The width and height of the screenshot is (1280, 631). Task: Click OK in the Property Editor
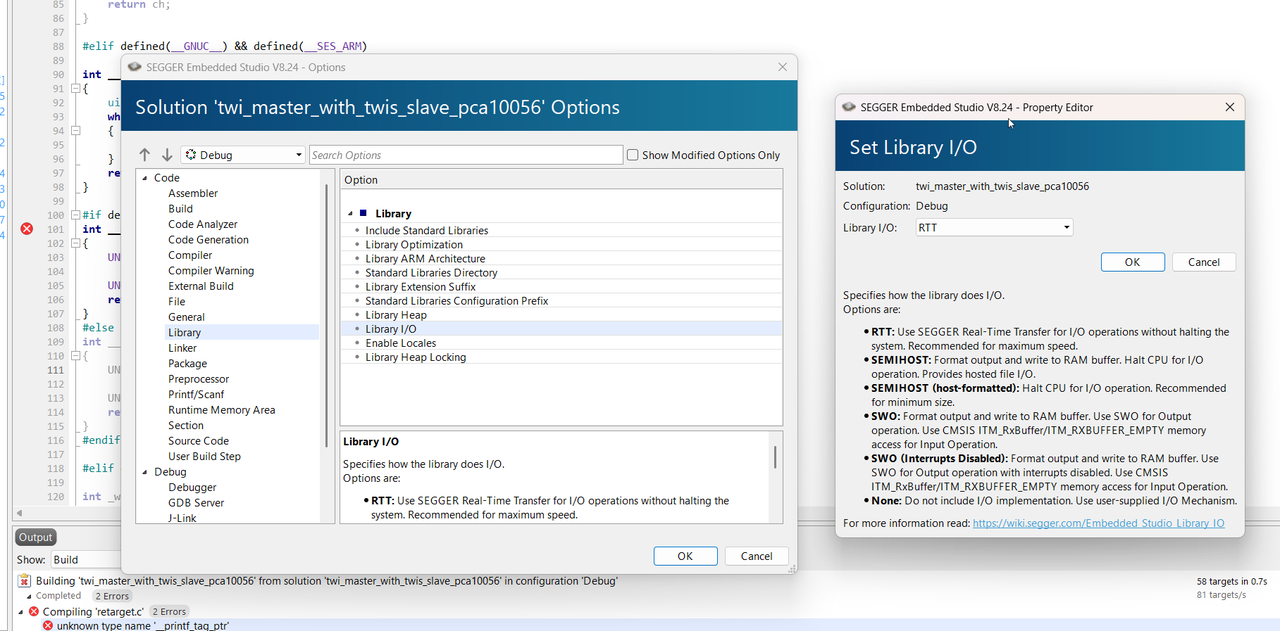[1132, 262]
